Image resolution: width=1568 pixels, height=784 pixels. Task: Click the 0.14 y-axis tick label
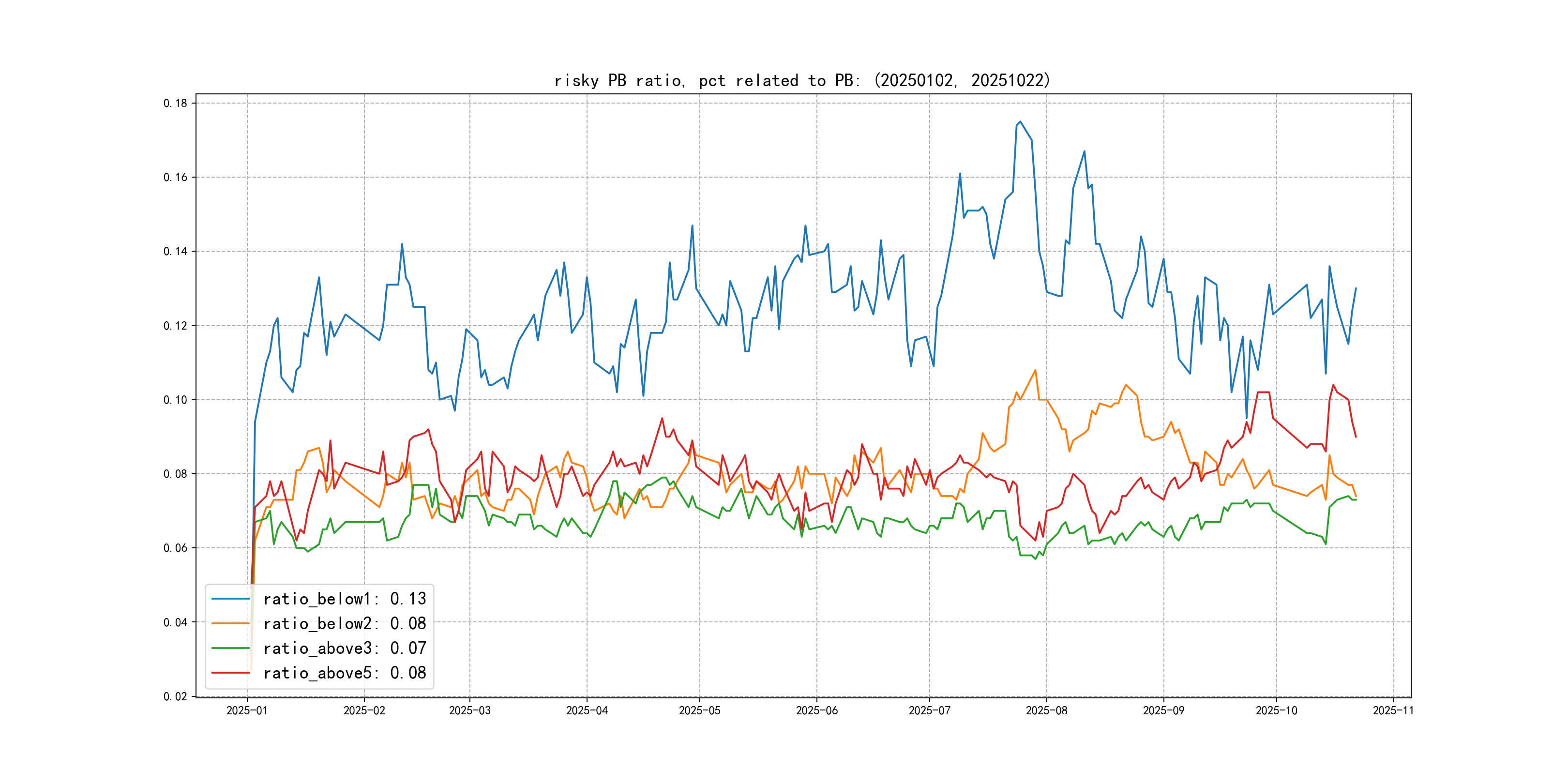(175, 251)
